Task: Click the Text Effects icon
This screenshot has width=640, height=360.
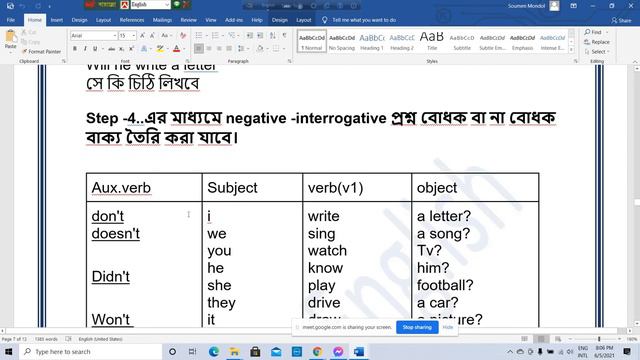Action: pyautogui.click(x=144, y=49)
